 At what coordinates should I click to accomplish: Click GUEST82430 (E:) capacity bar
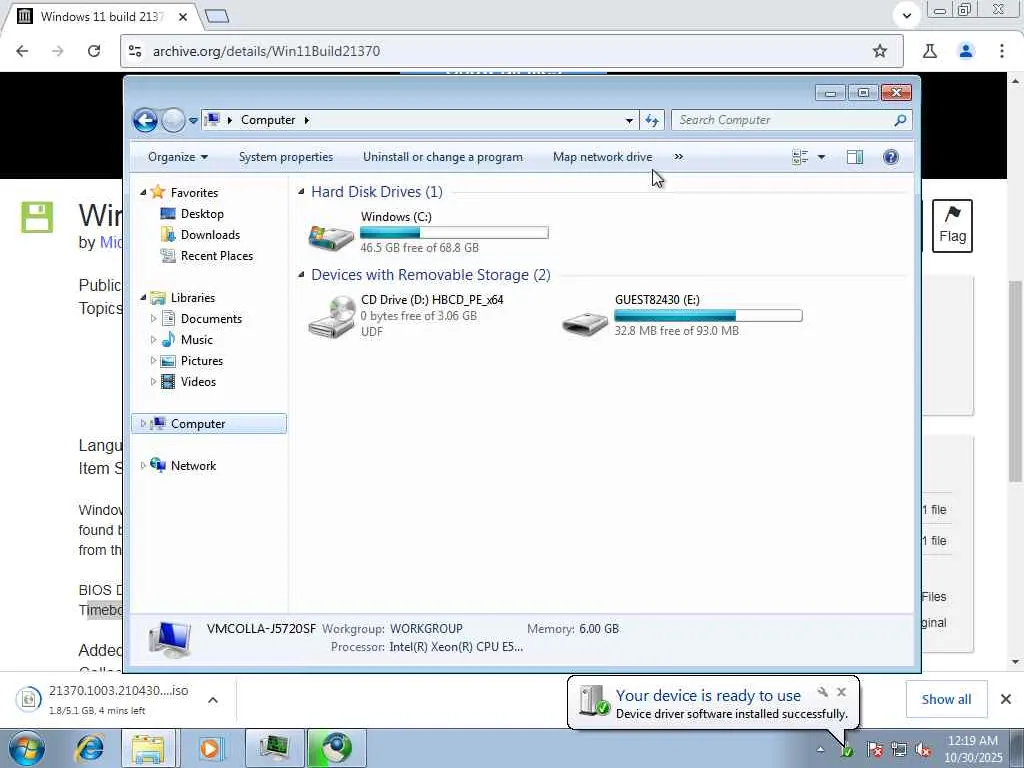coord(708,315)
